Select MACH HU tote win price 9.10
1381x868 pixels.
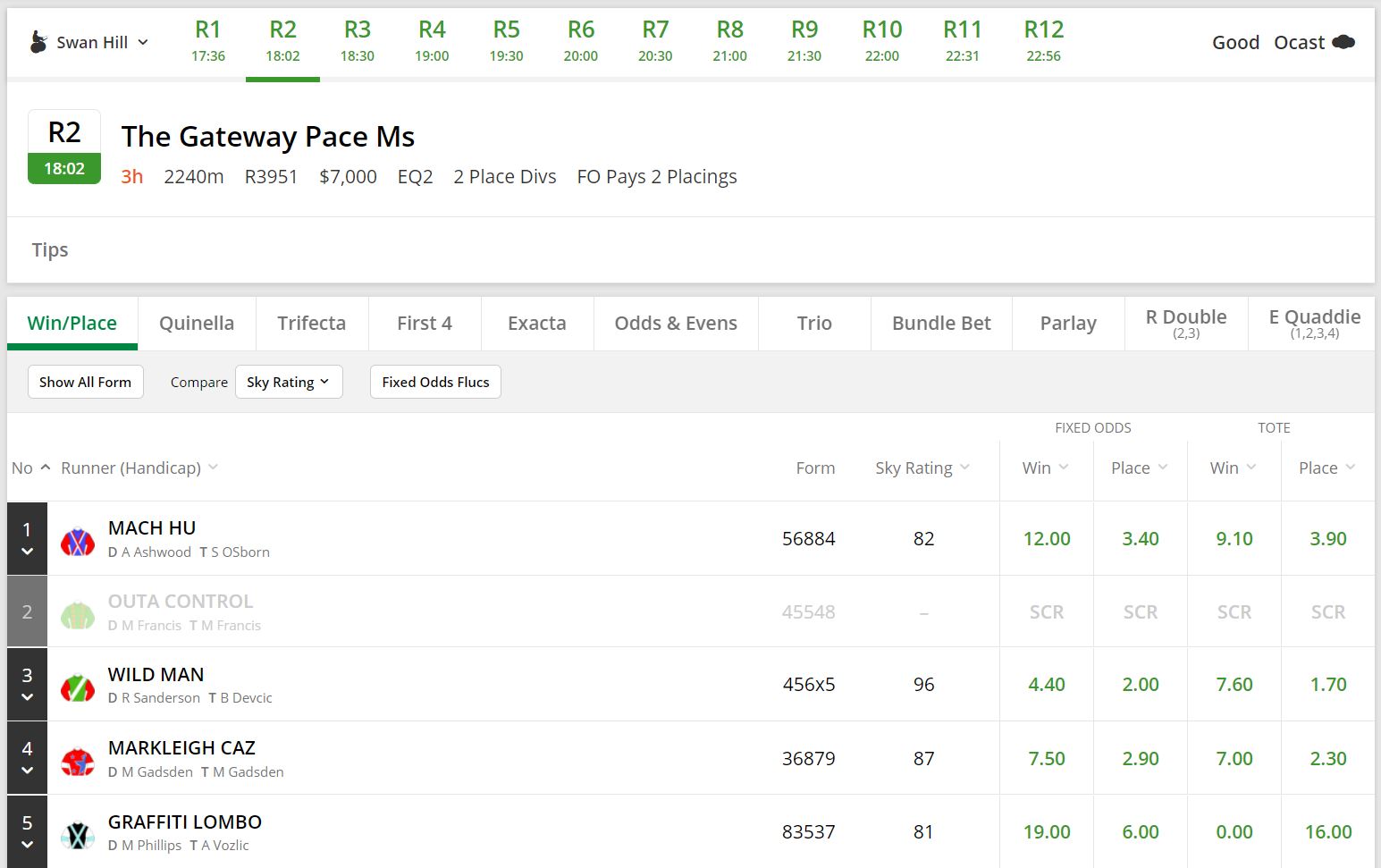pos(1234,539)
